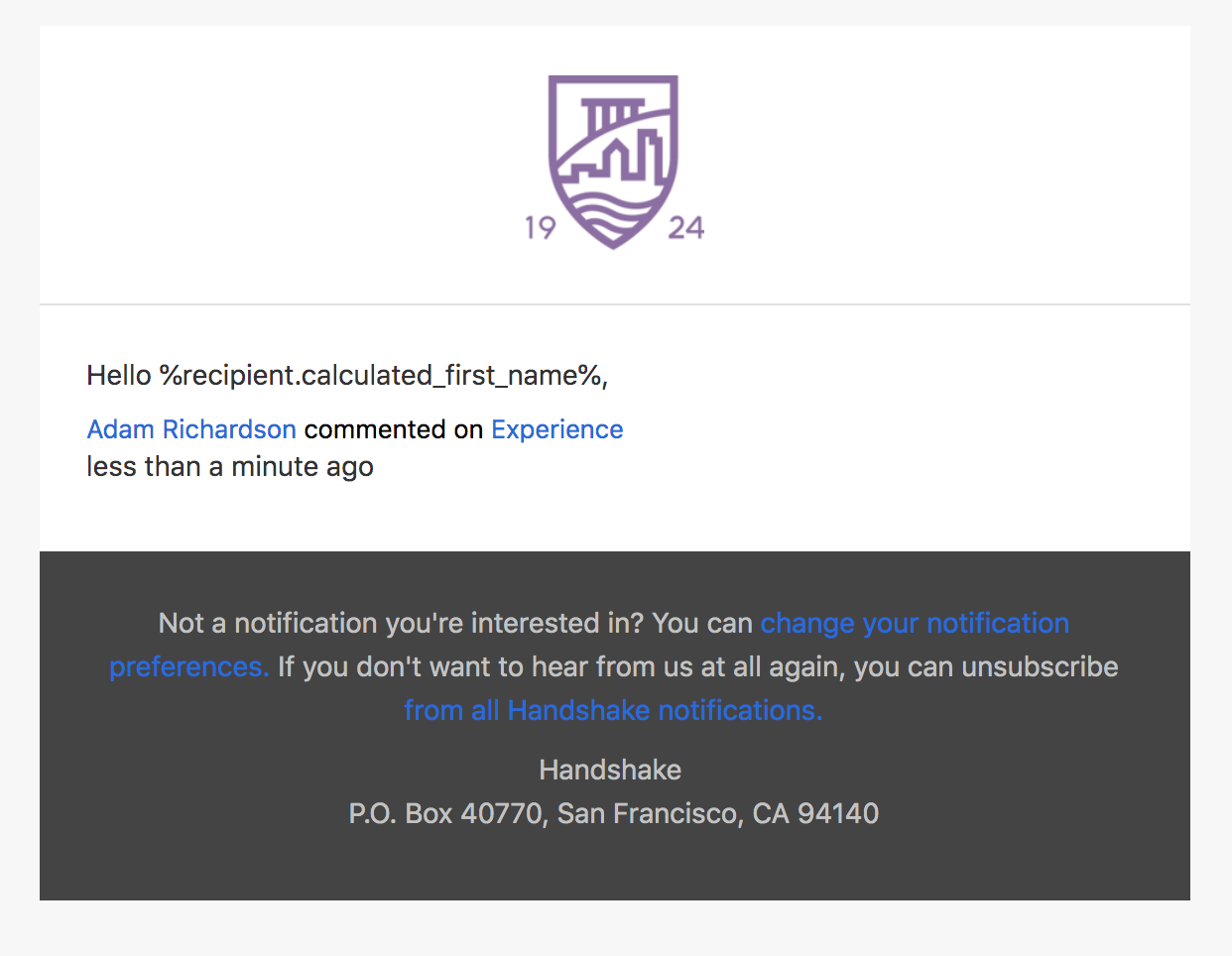The width and height of the screenshot is (1232, 956).
Task: Click the "change your notification" link text
Action: pyautogui.click(x=915, y=623)
